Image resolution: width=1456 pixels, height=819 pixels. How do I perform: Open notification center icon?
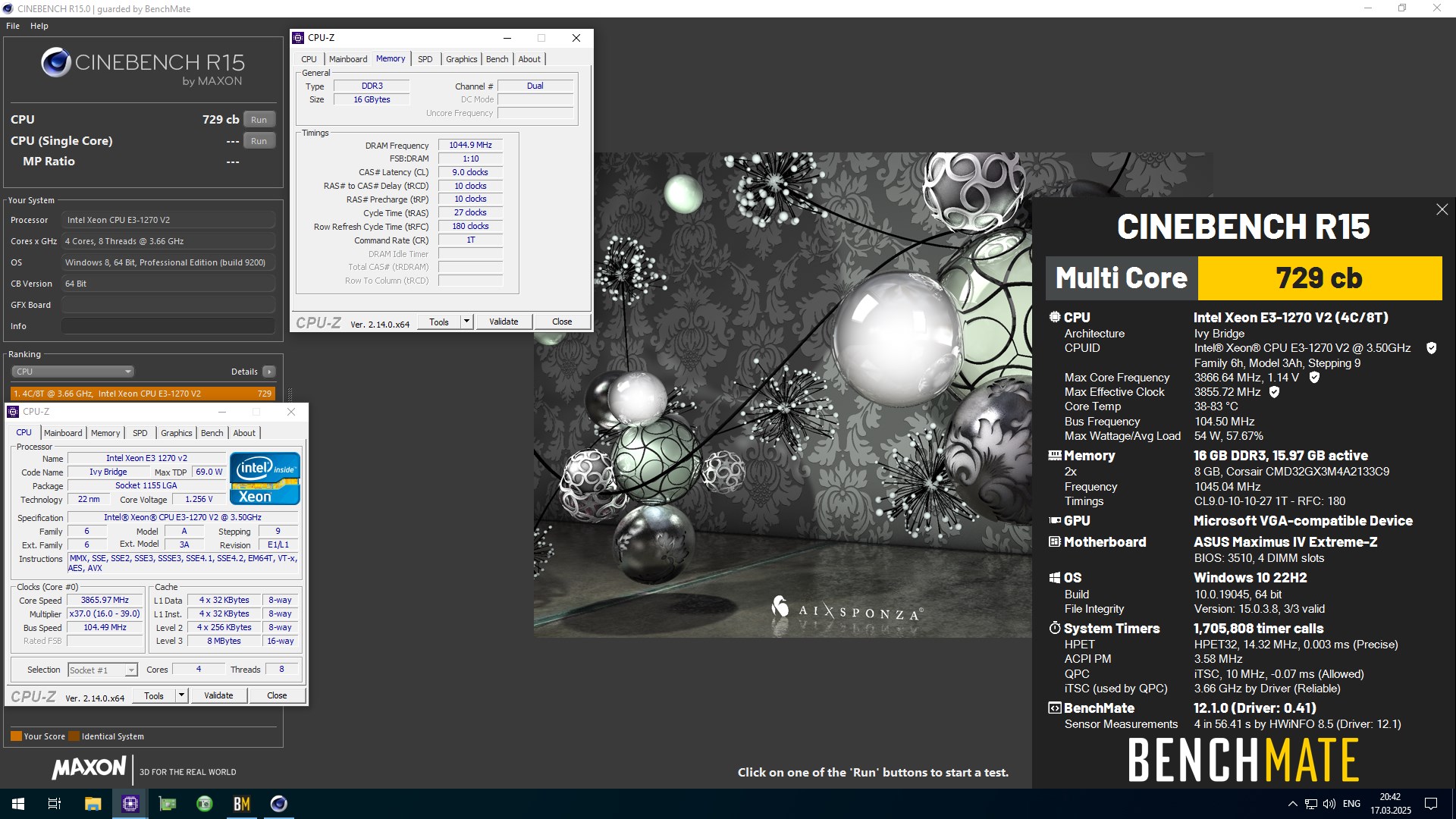(x=1431, y=804)
